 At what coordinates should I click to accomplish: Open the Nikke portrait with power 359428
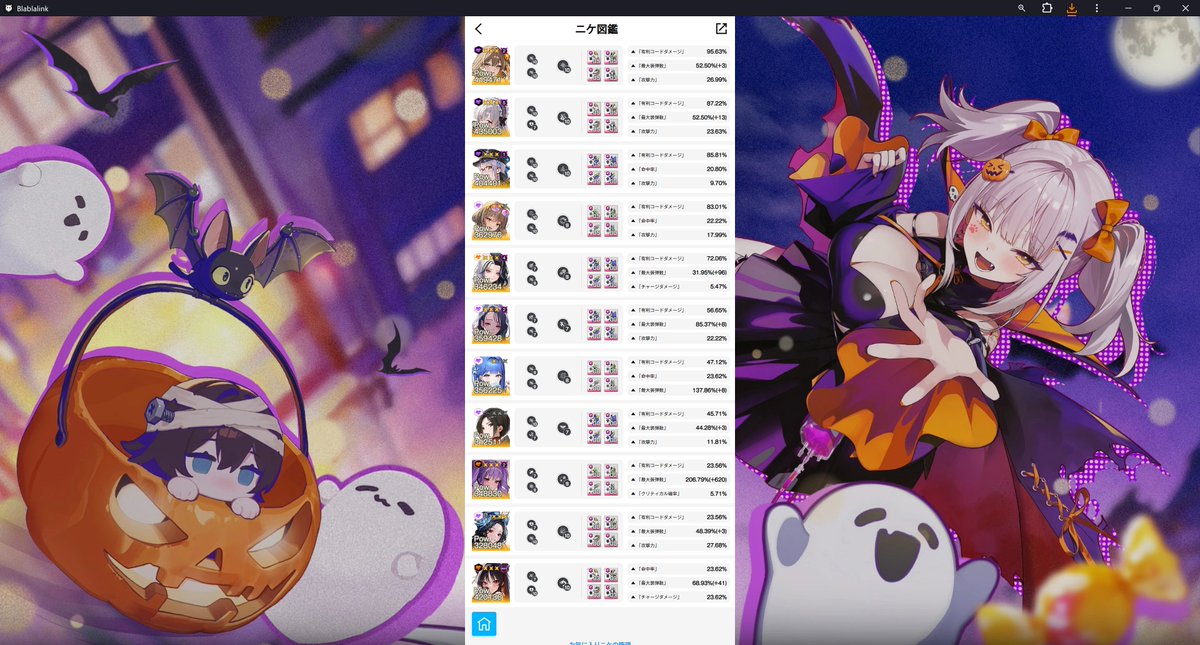[491, 324]
